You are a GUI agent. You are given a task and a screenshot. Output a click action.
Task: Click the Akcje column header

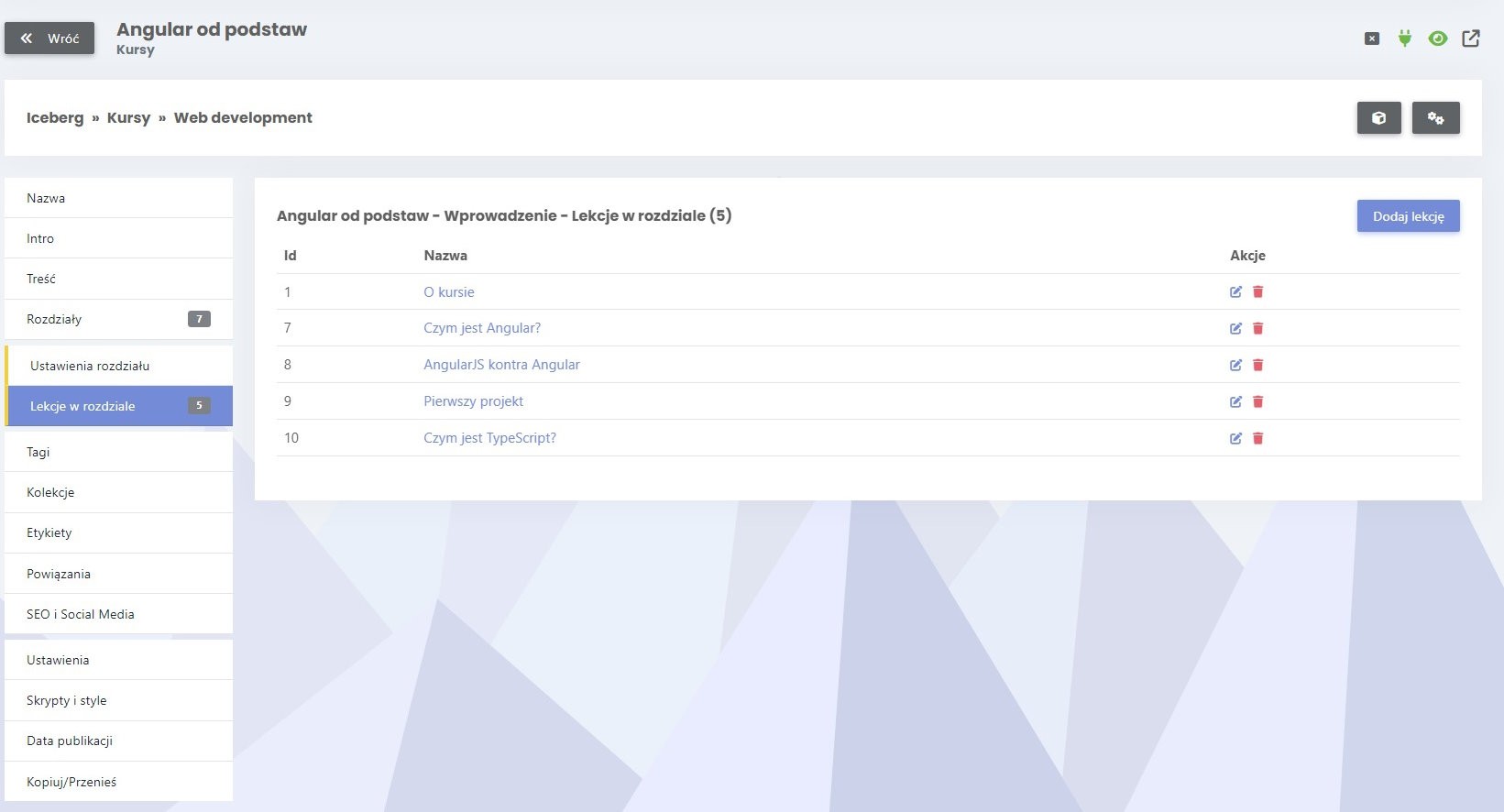(x=1247, y=256)
